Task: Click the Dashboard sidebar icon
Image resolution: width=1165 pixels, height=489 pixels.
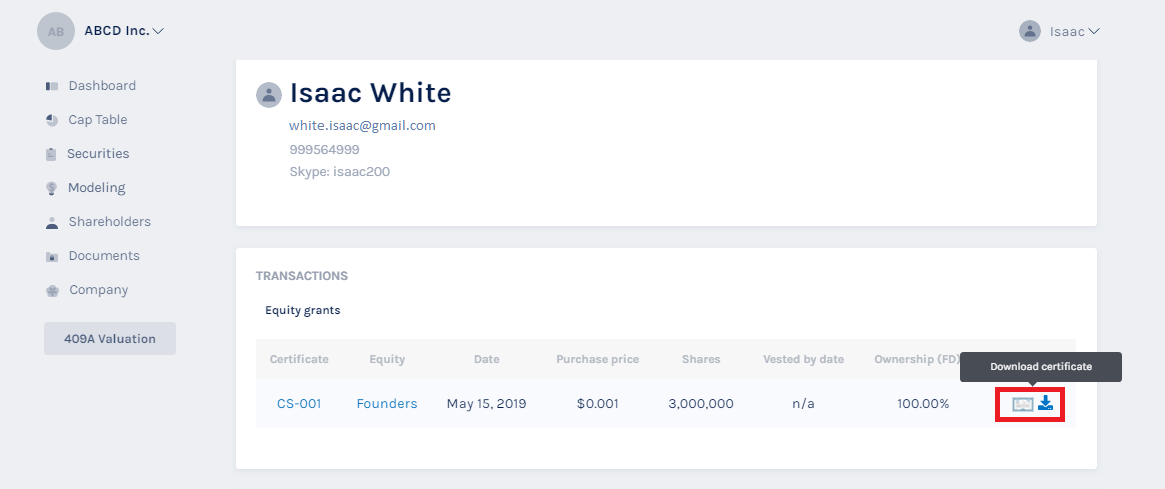Action: (52, 86)
